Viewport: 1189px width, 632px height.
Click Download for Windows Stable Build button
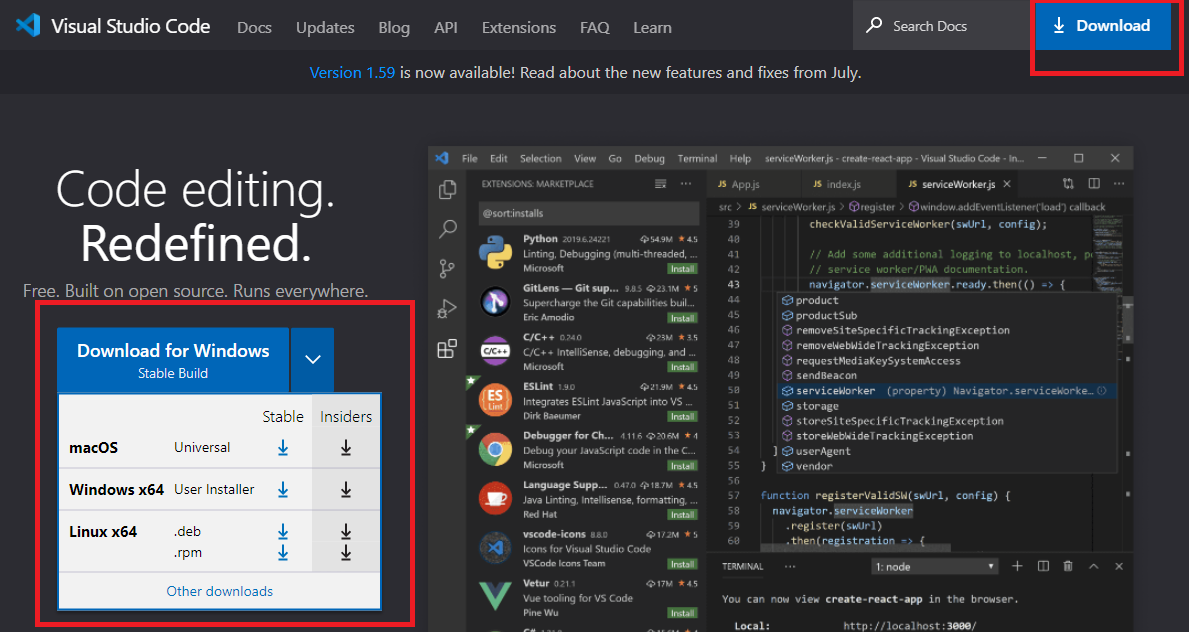(x=173, y=360)
